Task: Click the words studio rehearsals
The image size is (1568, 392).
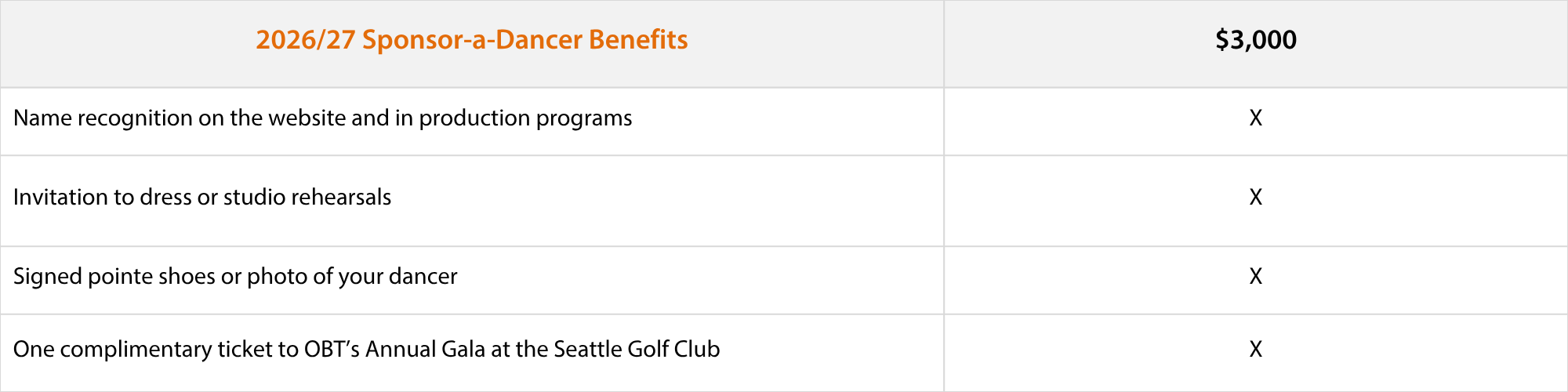Action: coord(307,198)
